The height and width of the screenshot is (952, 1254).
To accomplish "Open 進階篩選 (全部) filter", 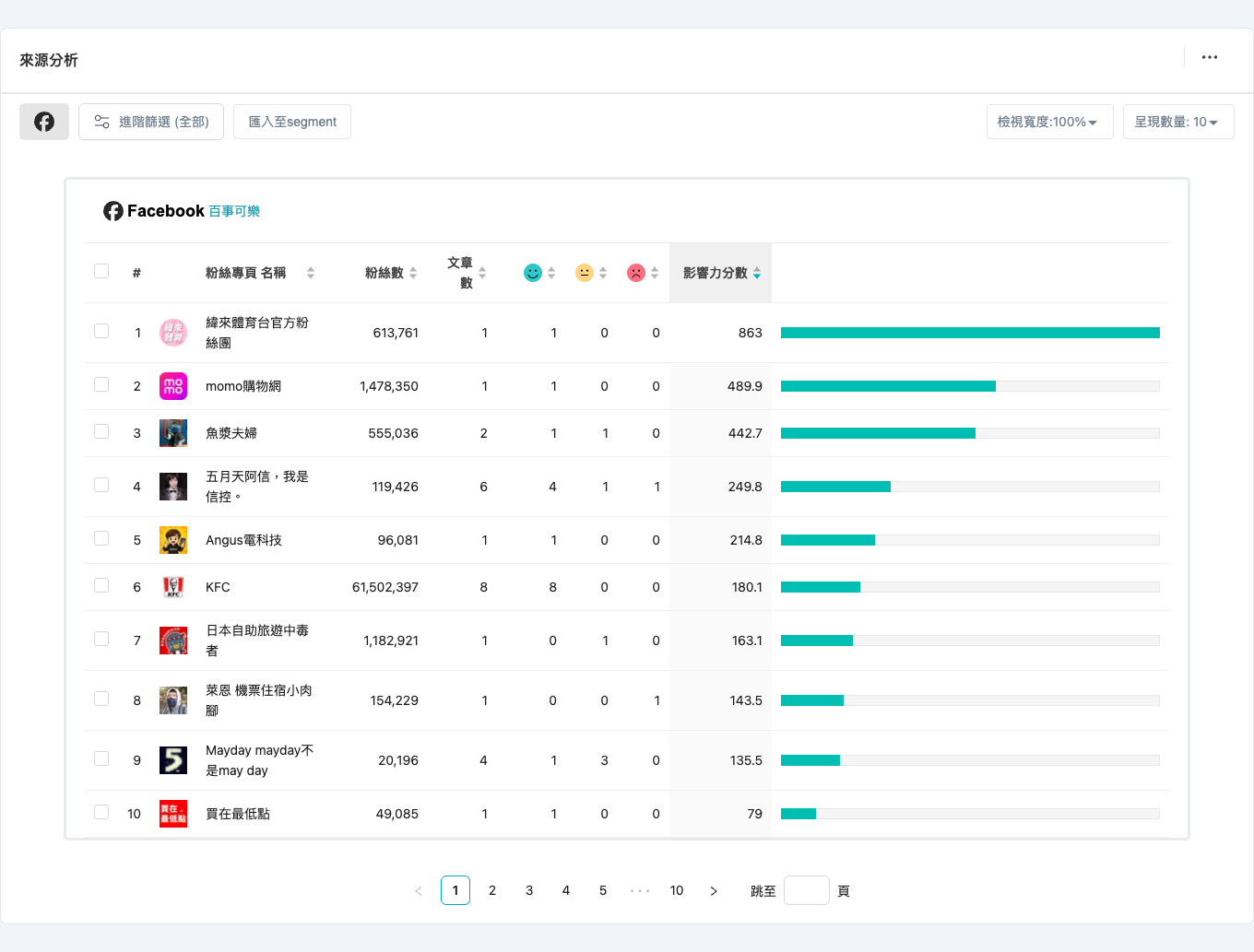I will point(151,122).
